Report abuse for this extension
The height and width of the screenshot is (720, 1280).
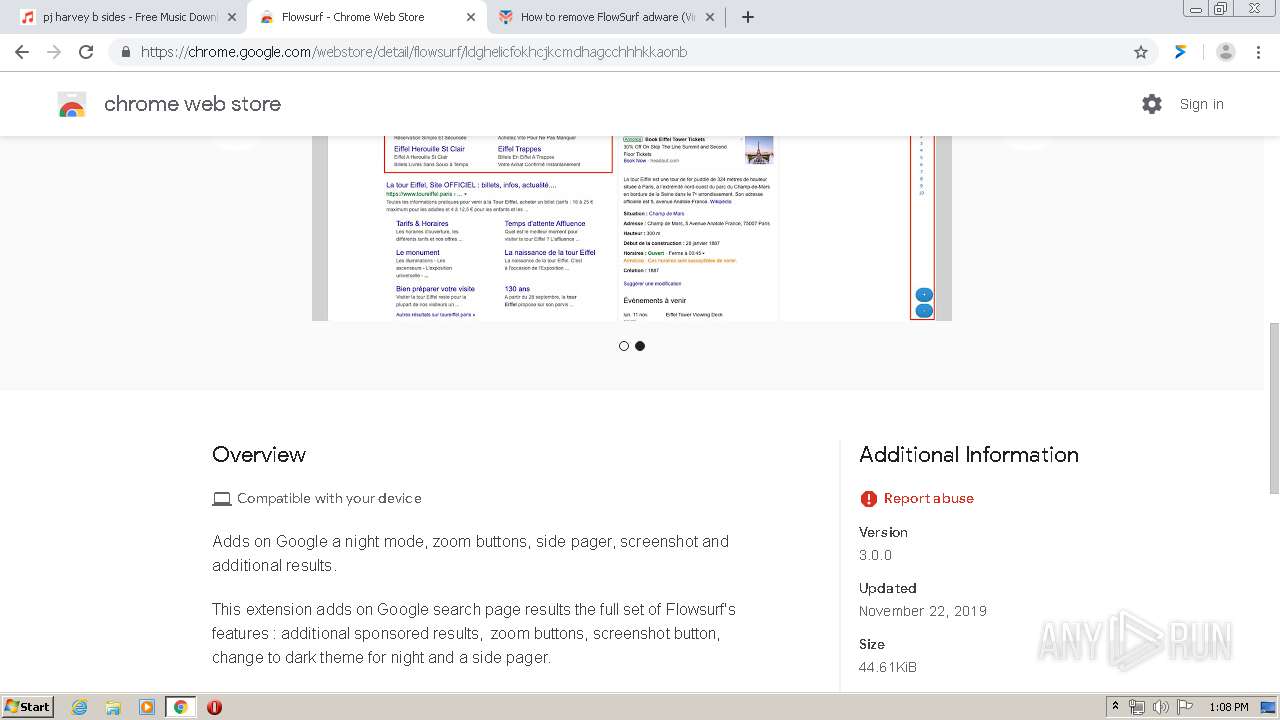pyautogui.click(x=928, y=498)
